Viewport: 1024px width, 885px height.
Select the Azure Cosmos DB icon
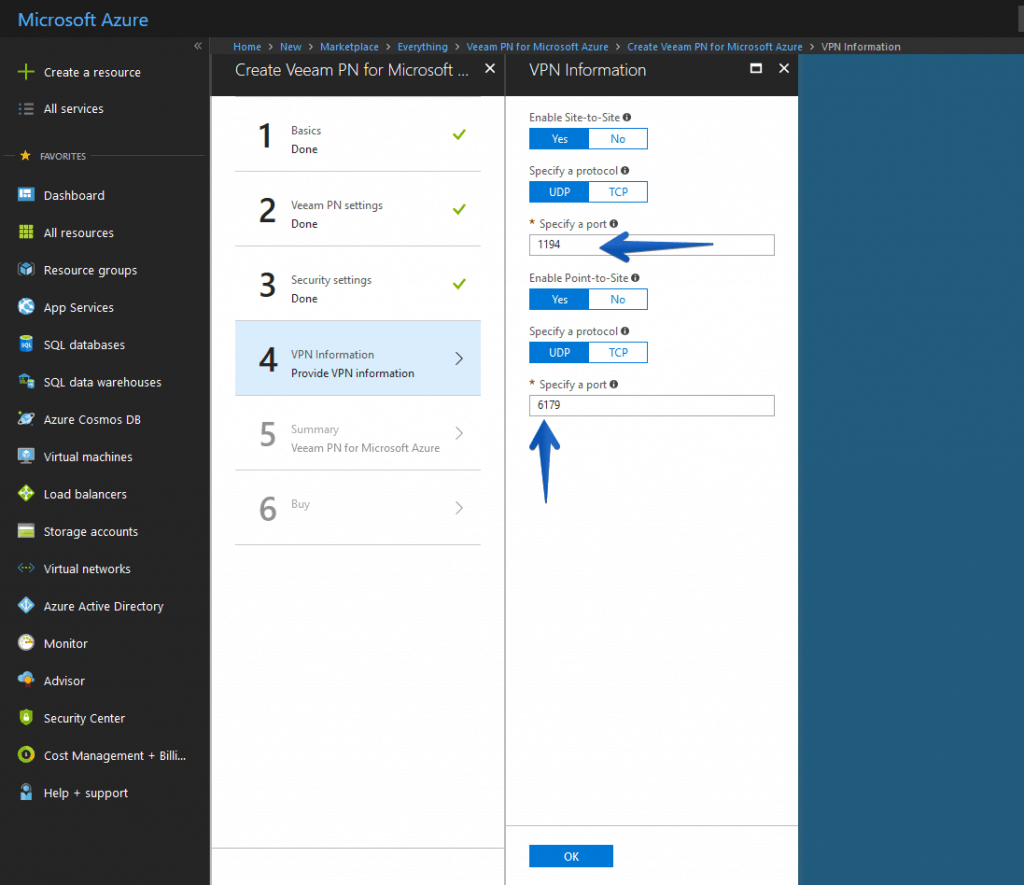click(26, 419)
